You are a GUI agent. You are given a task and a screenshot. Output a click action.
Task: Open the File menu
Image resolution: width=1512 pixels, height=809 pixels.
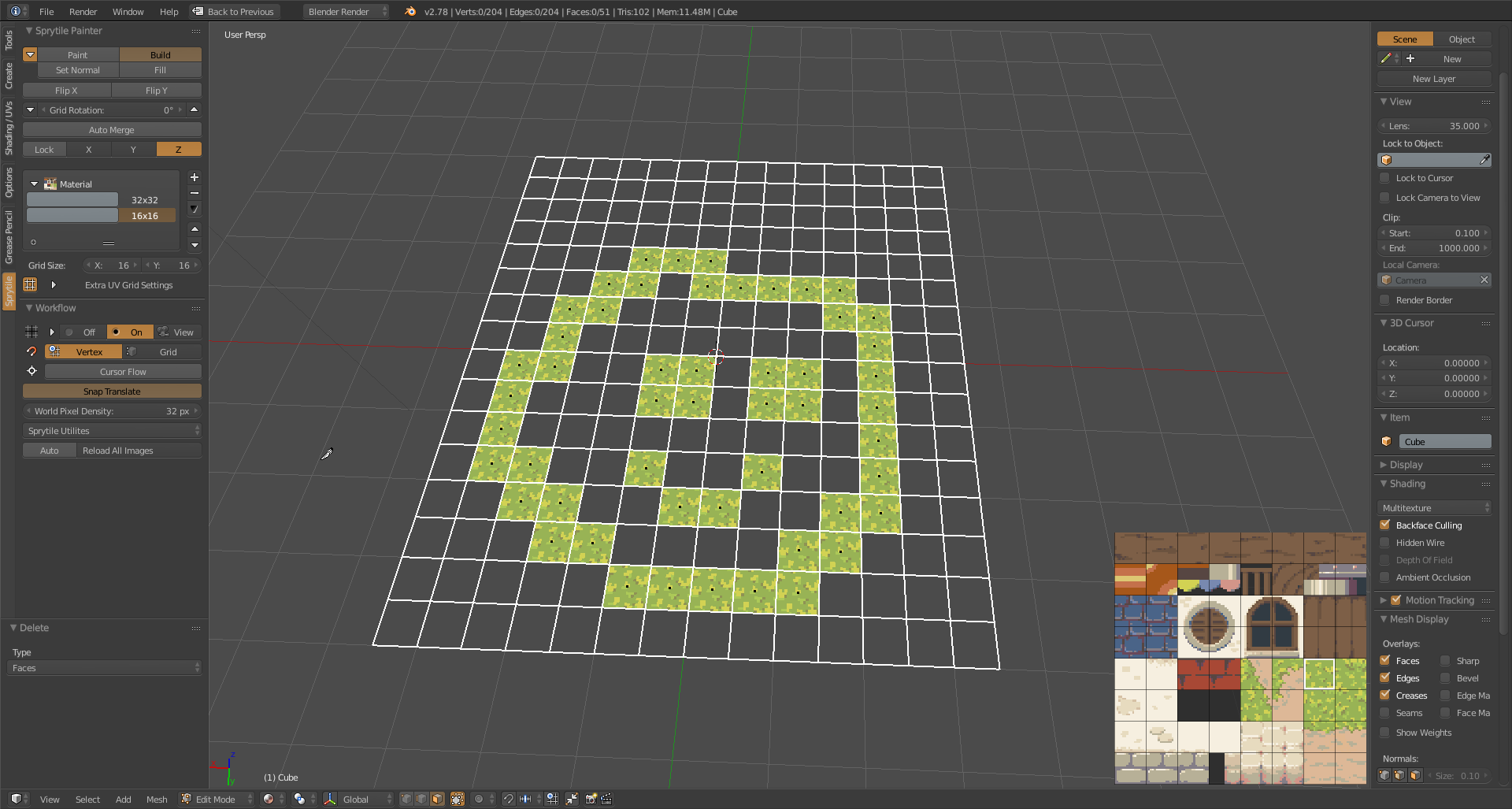tap(46, 11)
